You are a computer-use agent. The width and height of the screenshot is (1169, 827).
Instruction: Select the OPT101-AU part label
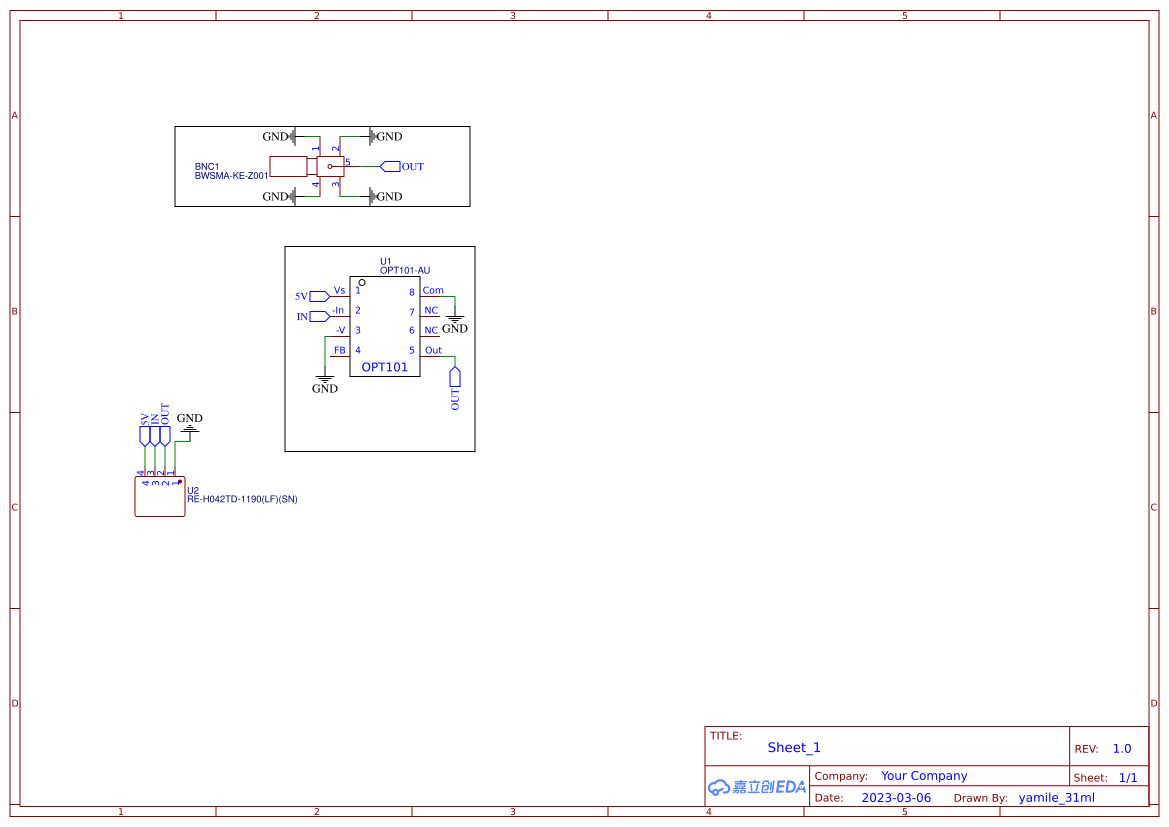(x=405, y=270)
